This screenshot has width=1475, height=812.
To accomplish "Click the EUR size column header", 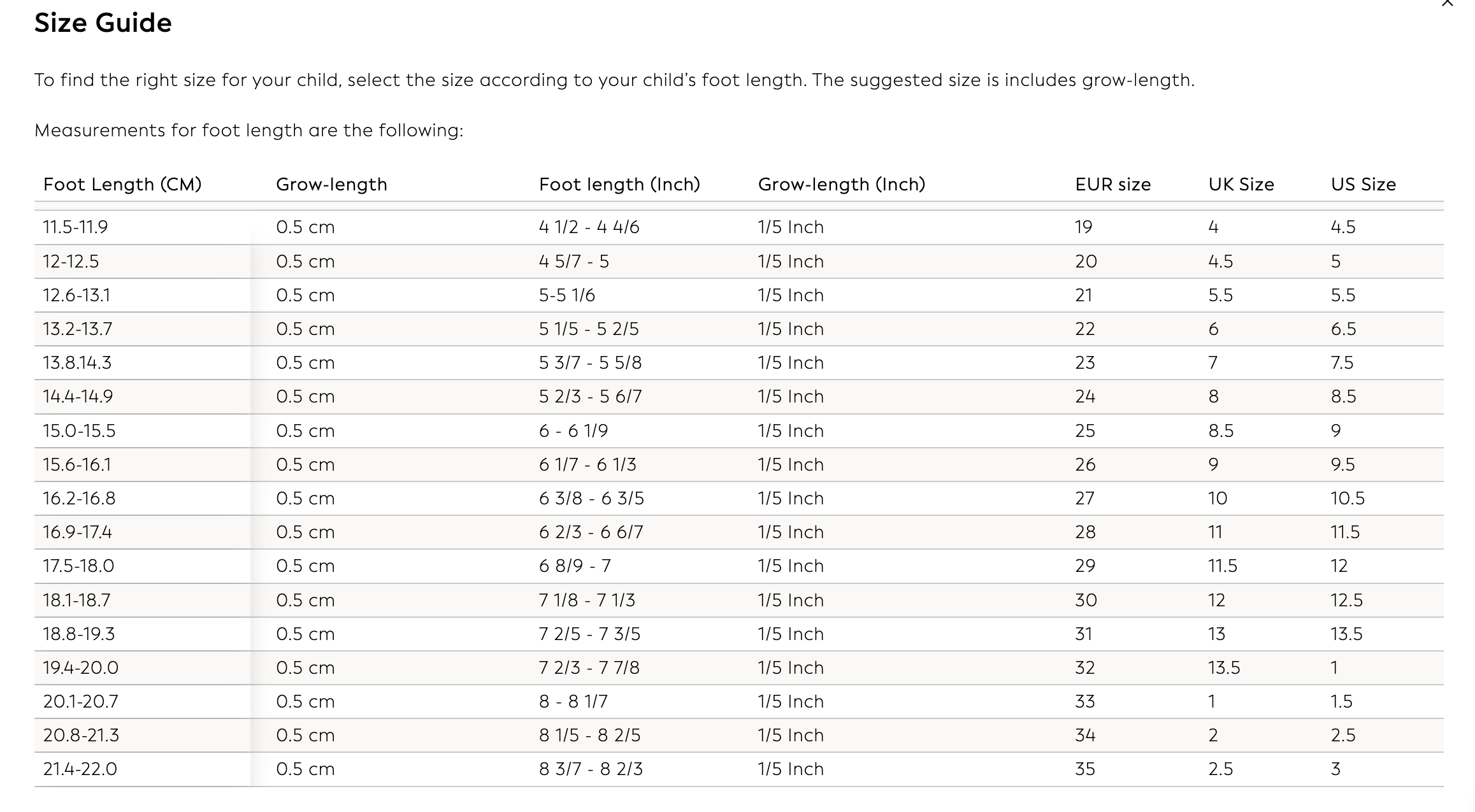I will [x=1113, y=185].
